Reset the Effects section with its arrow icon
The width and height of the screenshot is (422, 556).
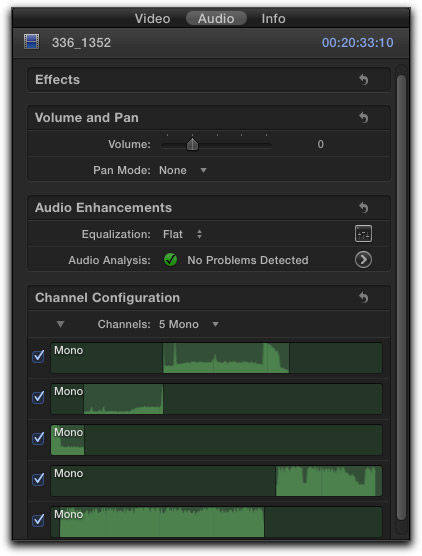pos(363,79)
